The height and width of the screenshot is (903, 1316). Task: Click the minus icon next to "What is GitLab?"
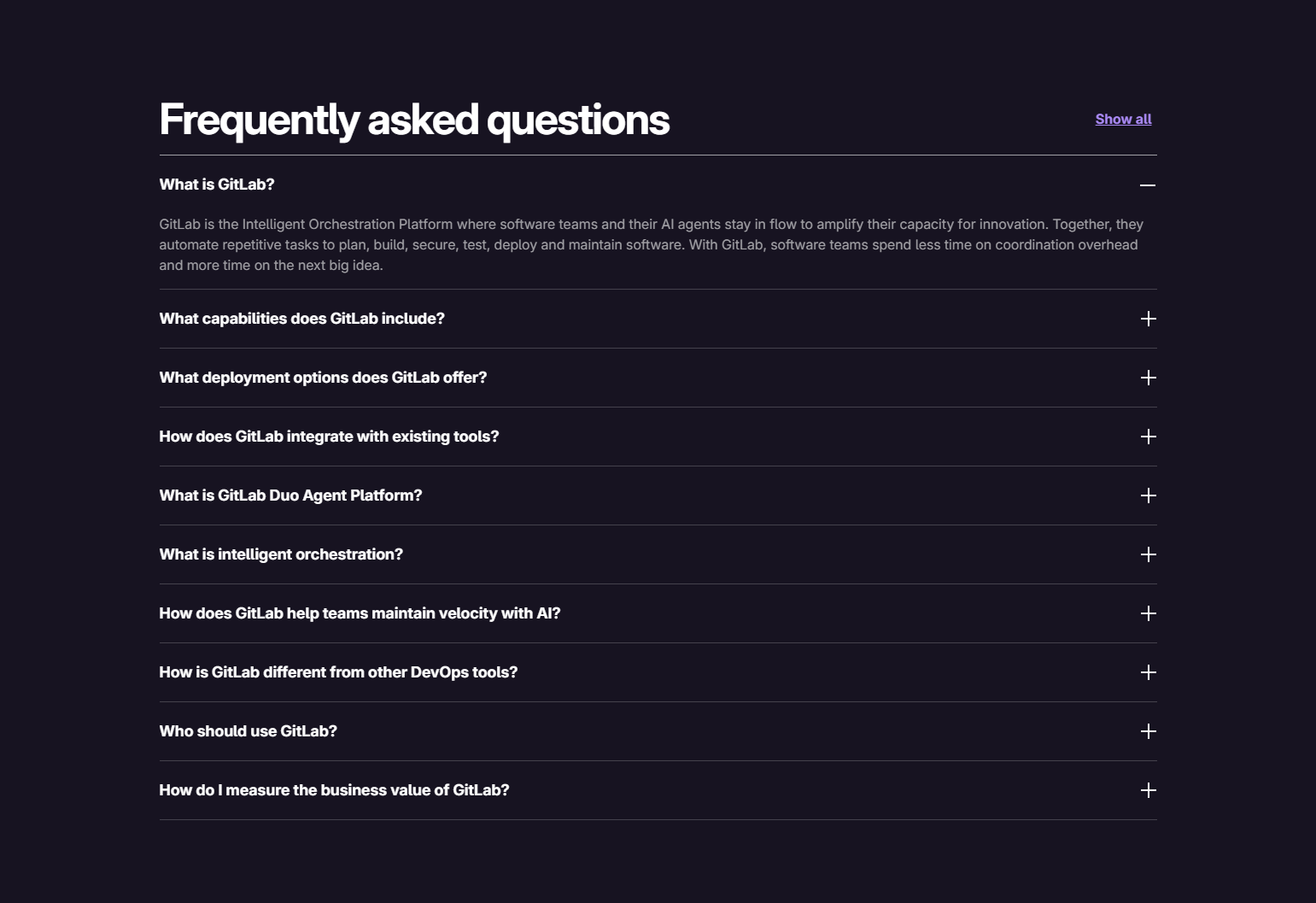(x=1148, y=185)
